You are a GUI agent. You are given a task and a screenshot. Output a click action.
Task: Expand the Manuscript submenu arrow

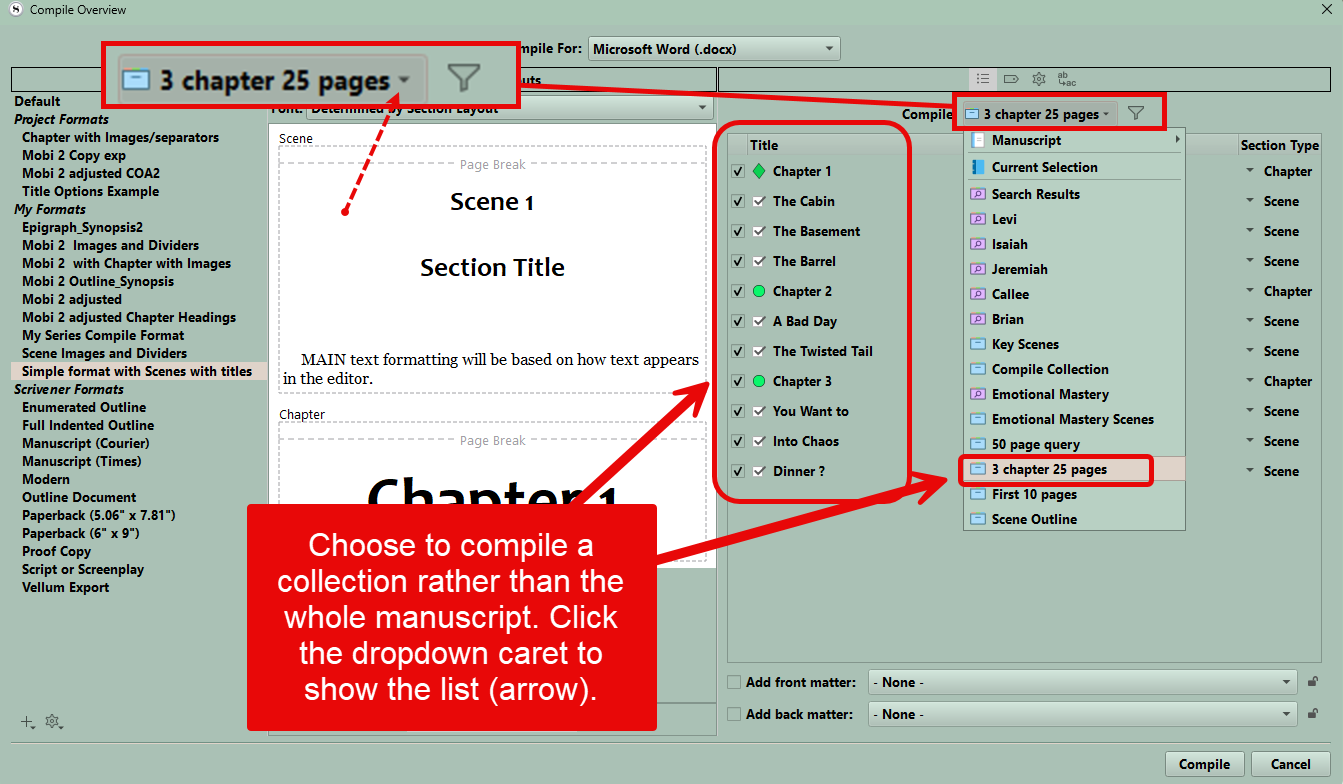tap(1178, 141)
